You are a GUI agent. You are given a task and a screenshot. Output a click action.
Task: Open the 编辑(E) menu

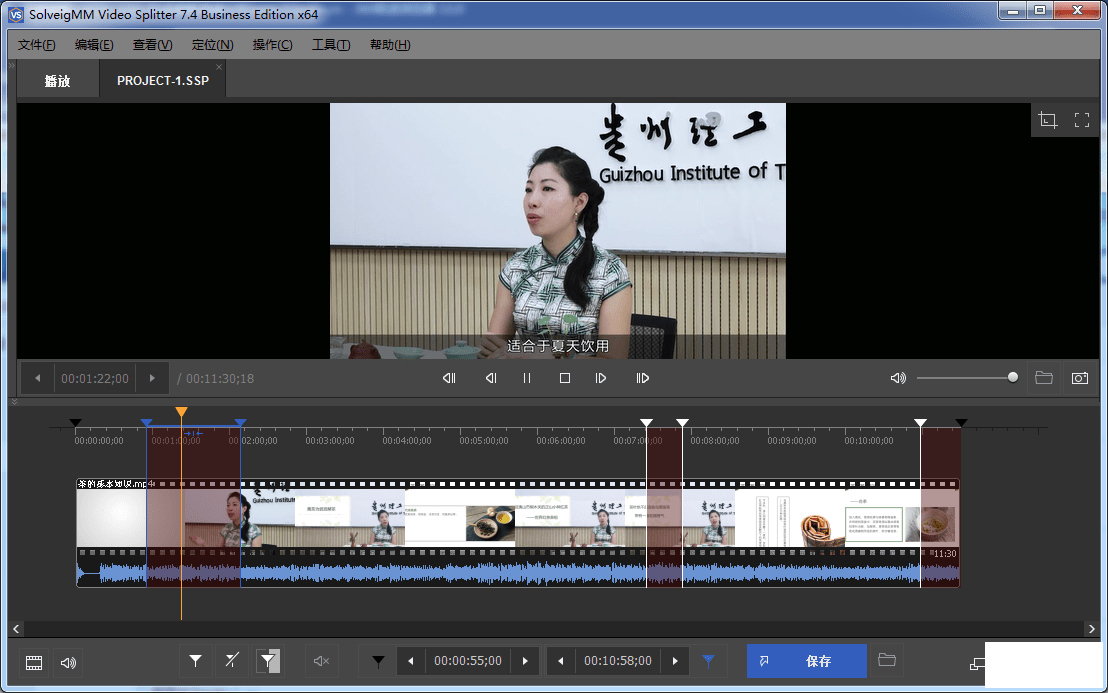94,45
